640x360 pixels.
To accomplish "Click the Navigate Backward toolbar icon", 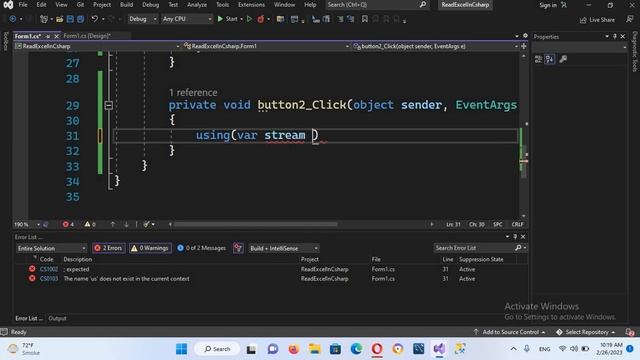I will pos(13,19).
